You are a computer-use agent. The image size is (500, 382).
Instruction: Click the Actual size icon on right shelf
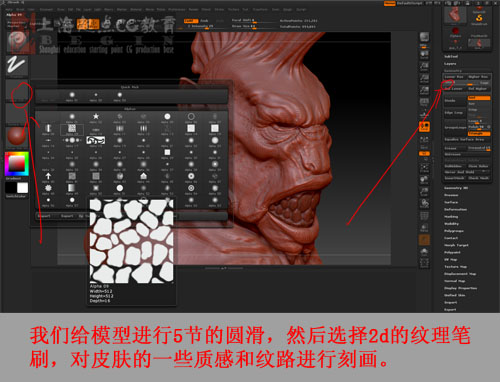pyautogui.click(x=424, y=78)
